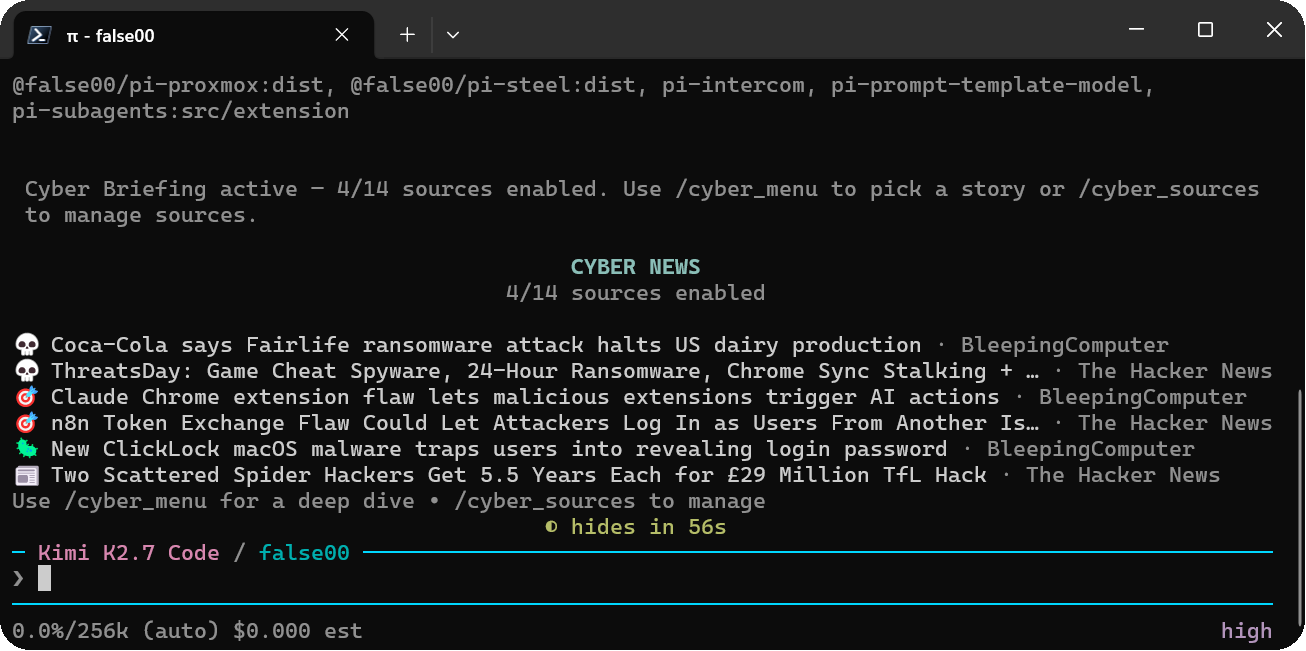This screenshot has width=1306, height=651.
Task: Maximize the terminal window
Action: pyautogui.click(x=1205, y=30)
